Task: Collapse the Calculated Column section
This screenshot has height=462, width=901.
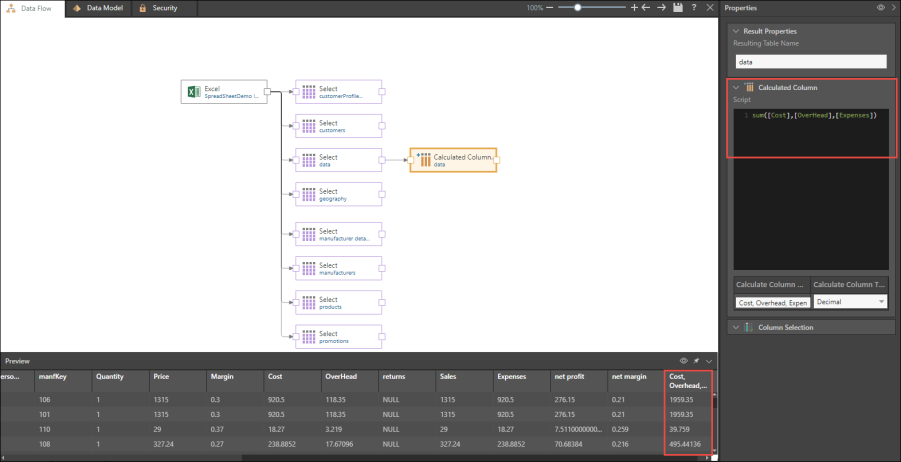Action: [x=737, y=87]
